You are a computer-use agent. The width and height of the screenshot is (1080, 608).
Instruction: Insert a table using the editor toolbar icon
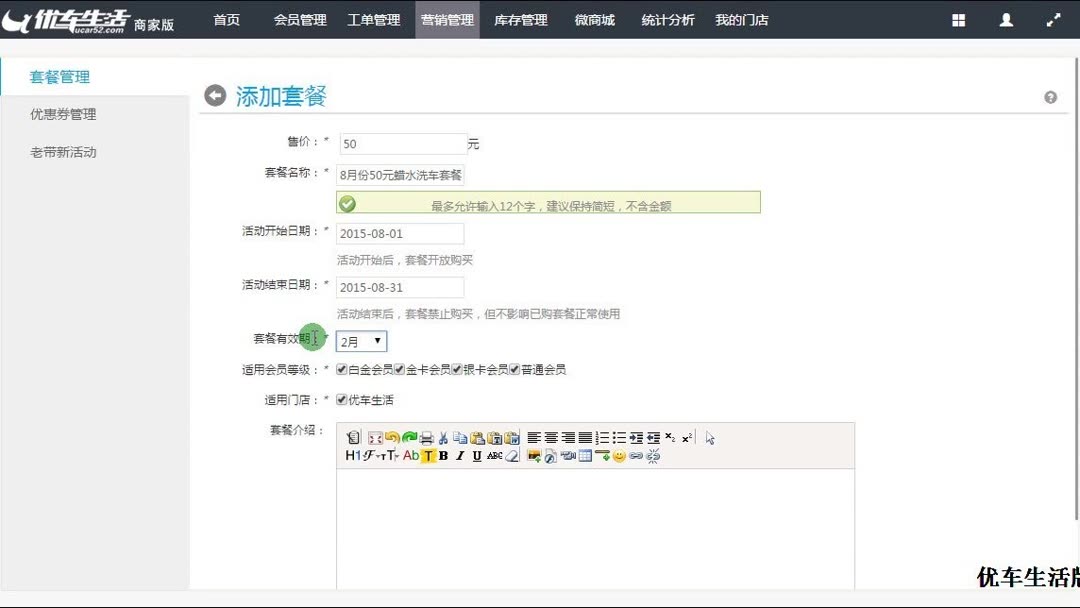click(x=583, y=456)
